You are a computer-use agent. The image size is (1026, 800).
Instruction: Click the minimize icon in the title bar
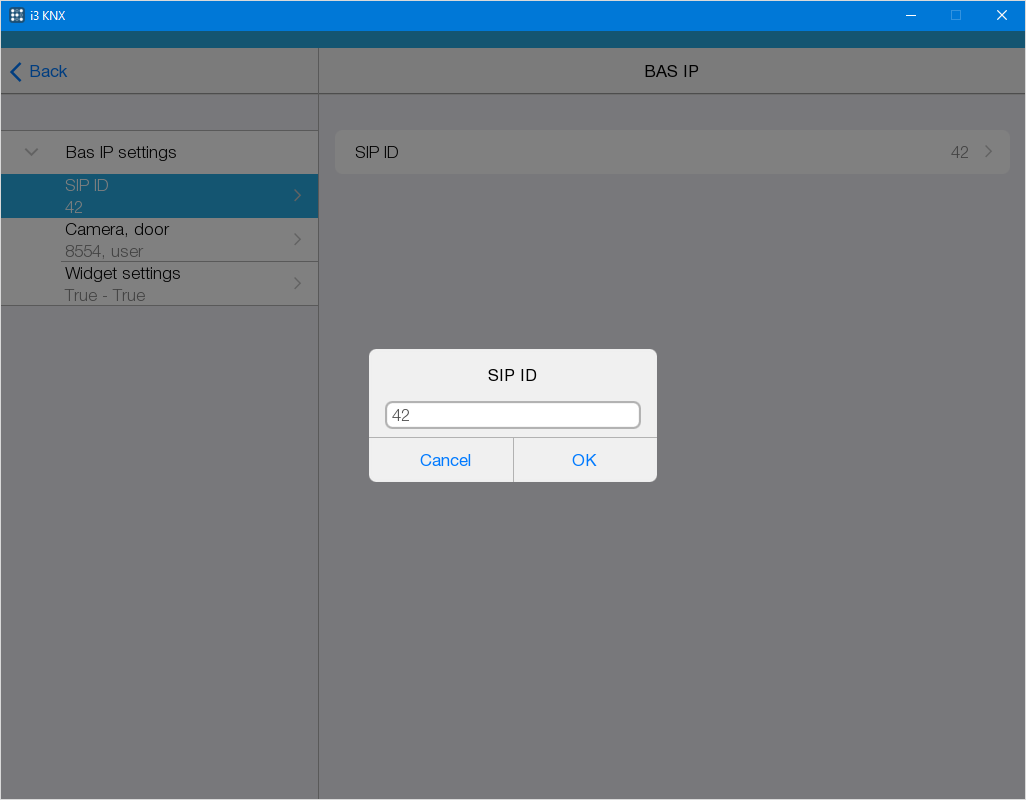click(x=910, y=15)
